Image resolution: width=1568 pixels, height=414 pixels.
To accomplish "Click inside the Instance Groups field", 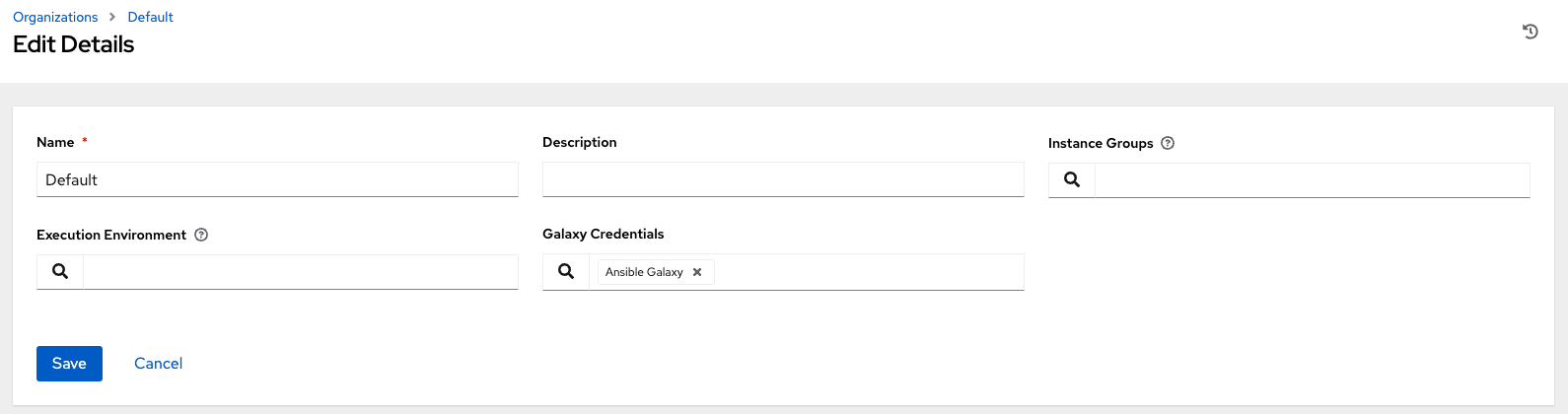I will pyautogui.click(x=1312, y=180).
